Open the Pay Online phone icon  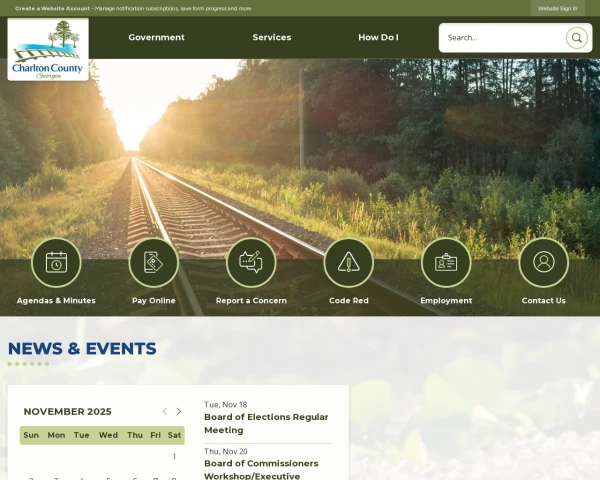[x=154, y=263]
